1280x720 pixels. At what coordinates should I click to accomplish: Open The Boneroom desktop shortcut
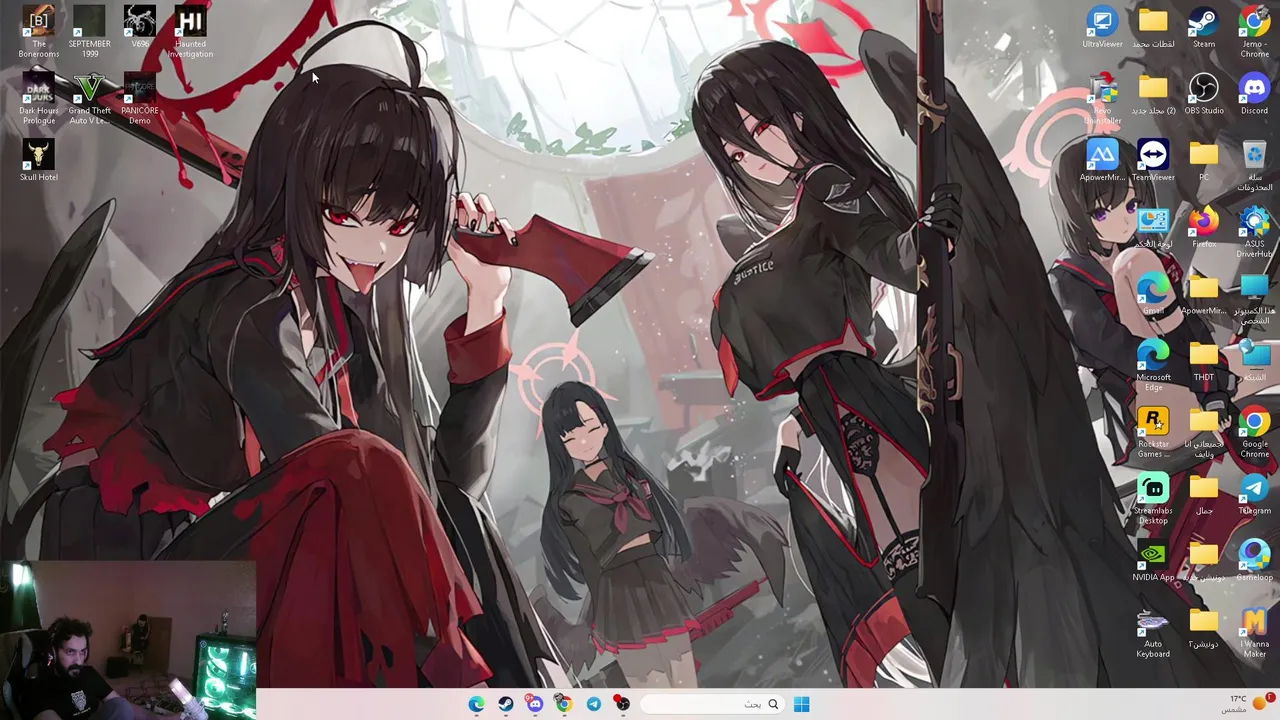click(39, 32)
